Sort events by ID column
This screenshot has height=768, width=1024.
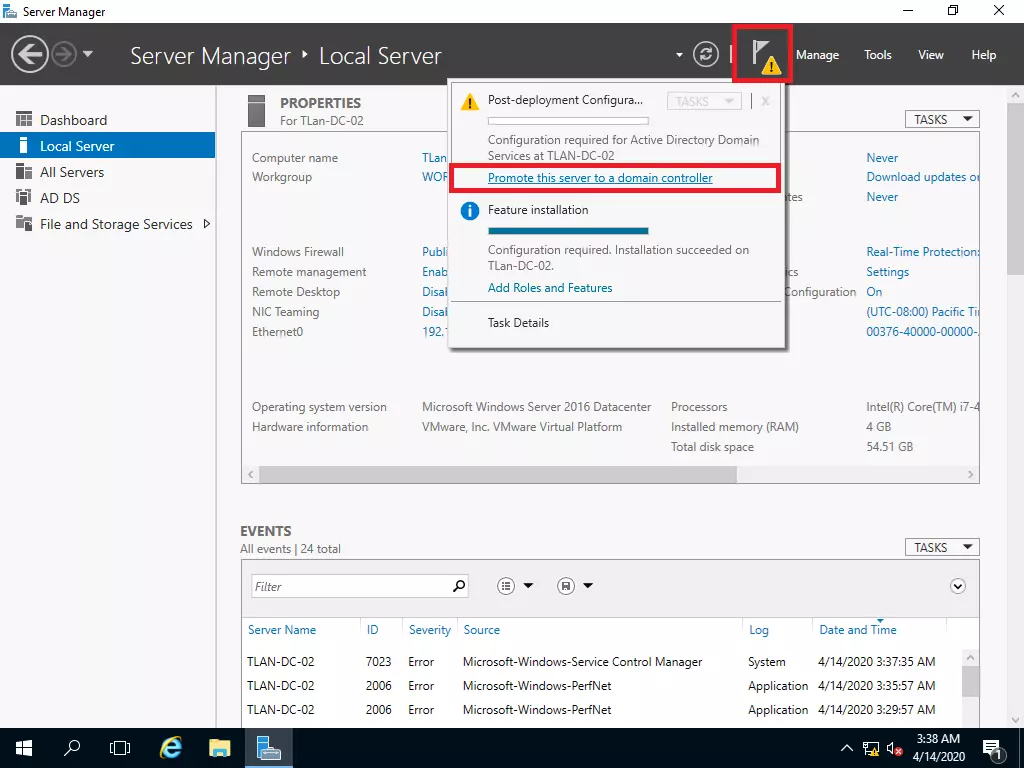tap(372, 630)
